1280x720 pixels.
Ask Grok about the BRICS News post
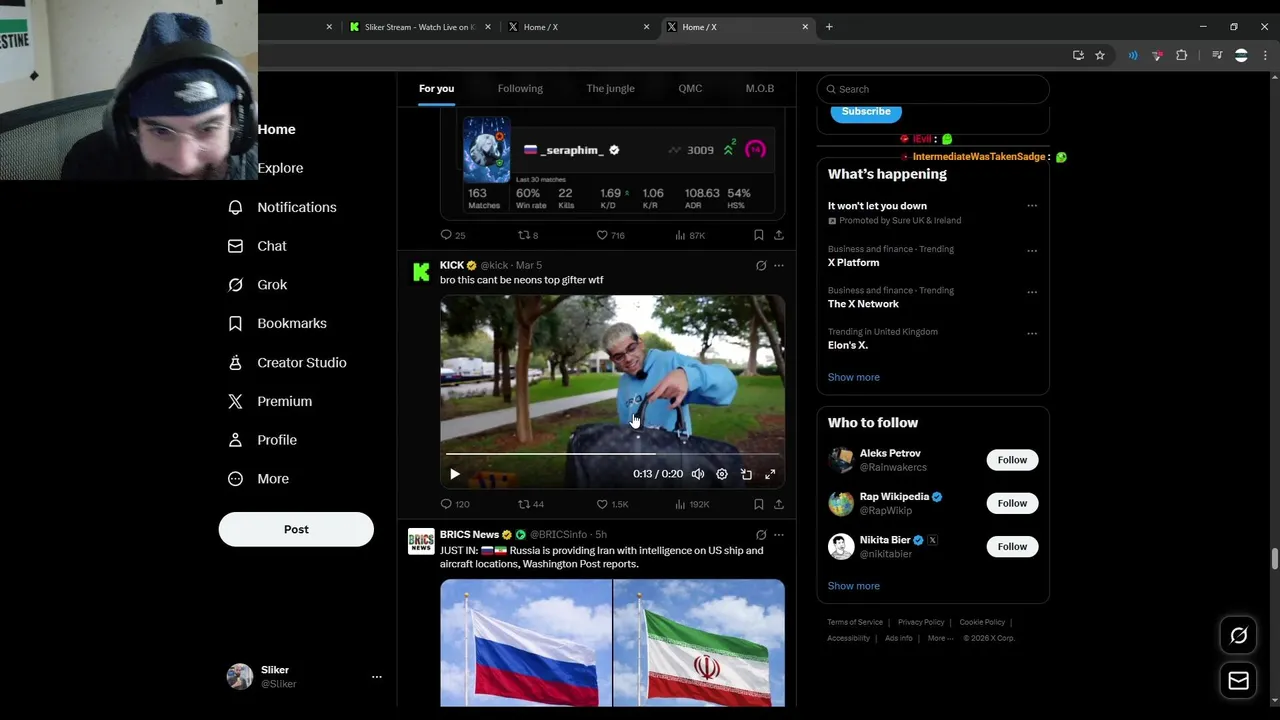761,535
